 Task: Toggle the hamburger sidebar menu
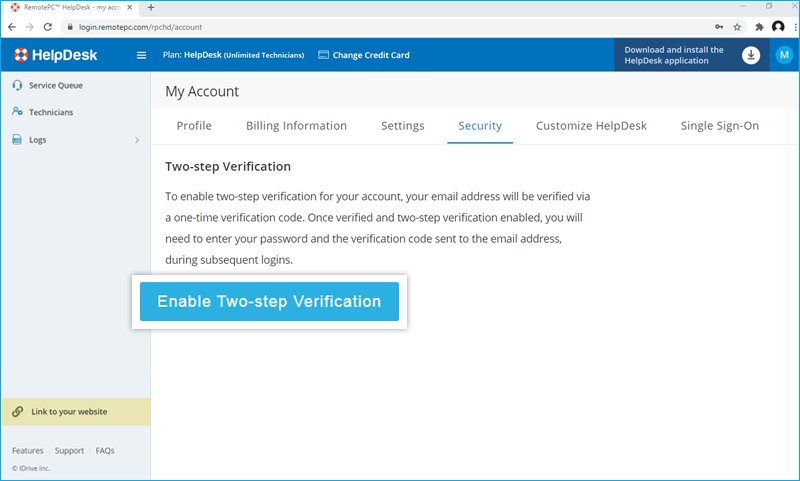click(141, 55)
